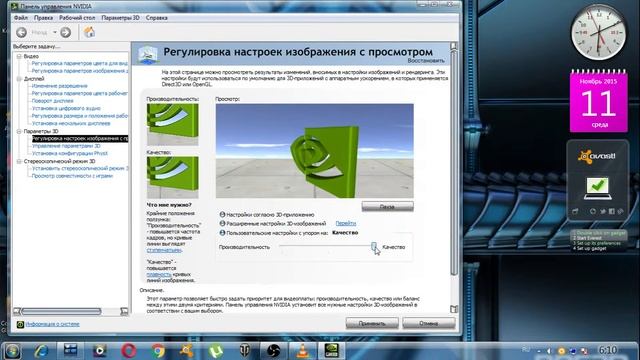
Task: Select 'Установка цифрового аудио' tree item
Action: pyautogui.click(x=66, y=108)
